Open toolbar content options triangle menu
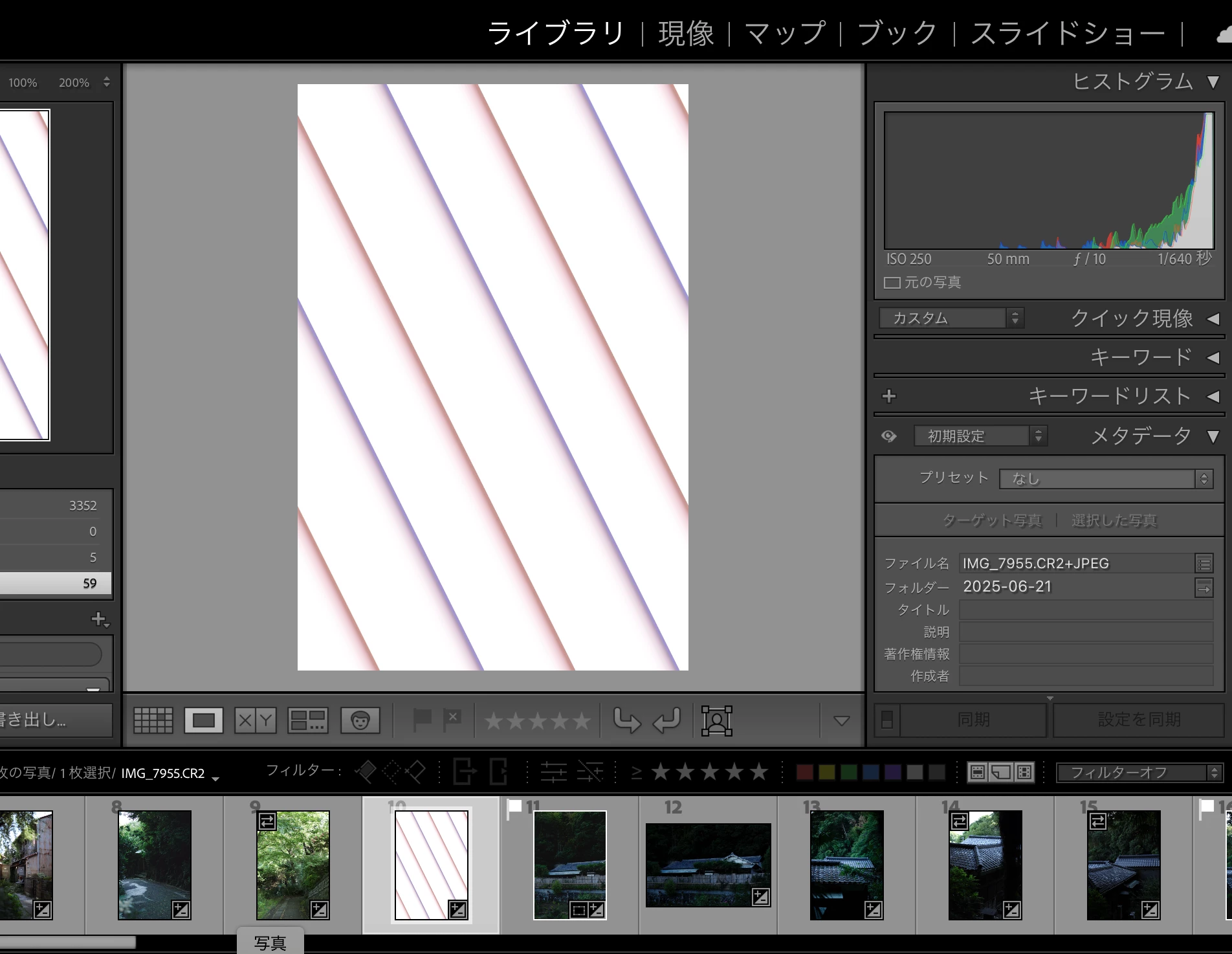1232x954 pixels. click(841, 720)
